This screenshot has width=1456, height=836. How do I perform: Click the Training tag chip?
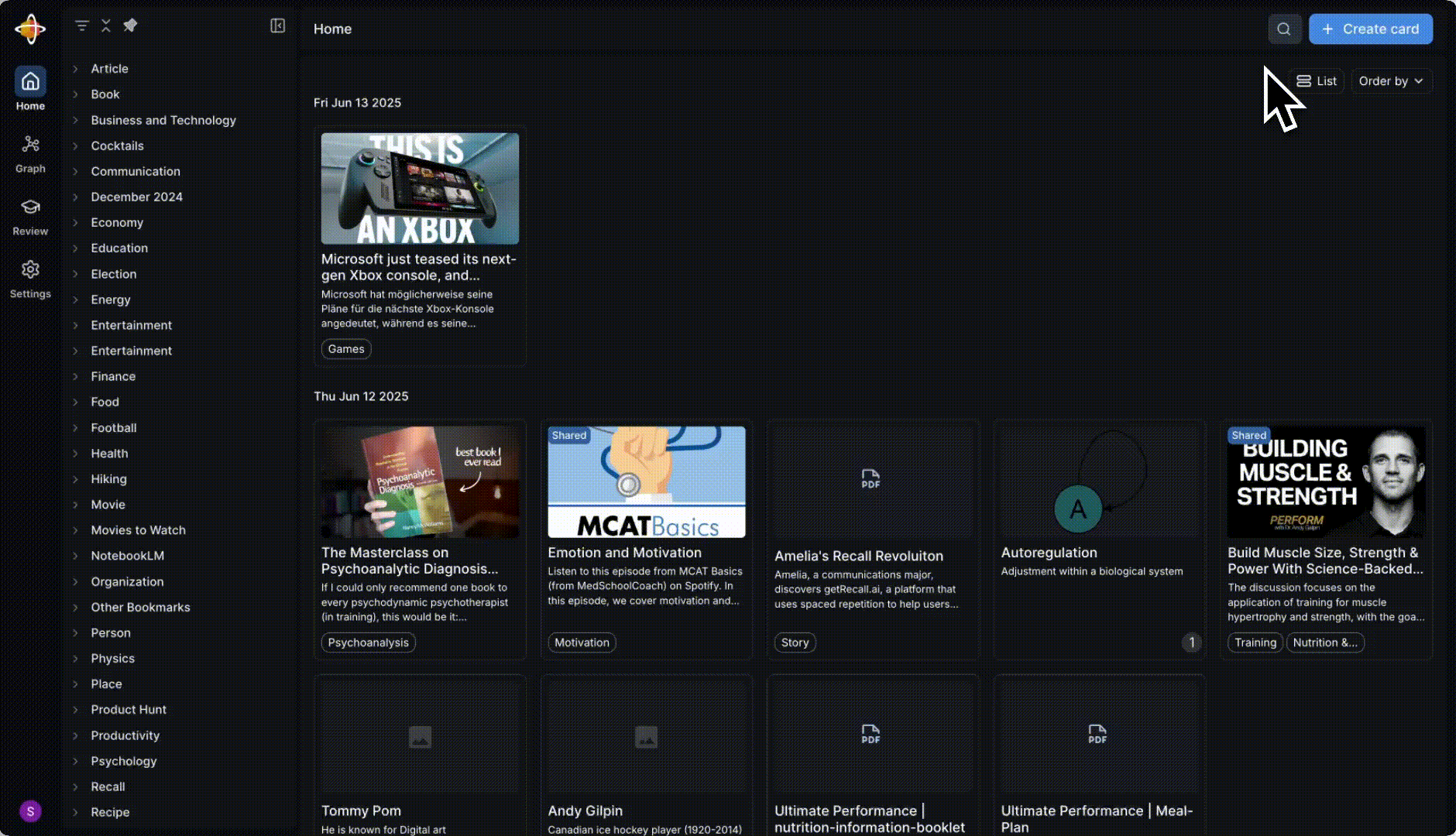coord(1255,642)
